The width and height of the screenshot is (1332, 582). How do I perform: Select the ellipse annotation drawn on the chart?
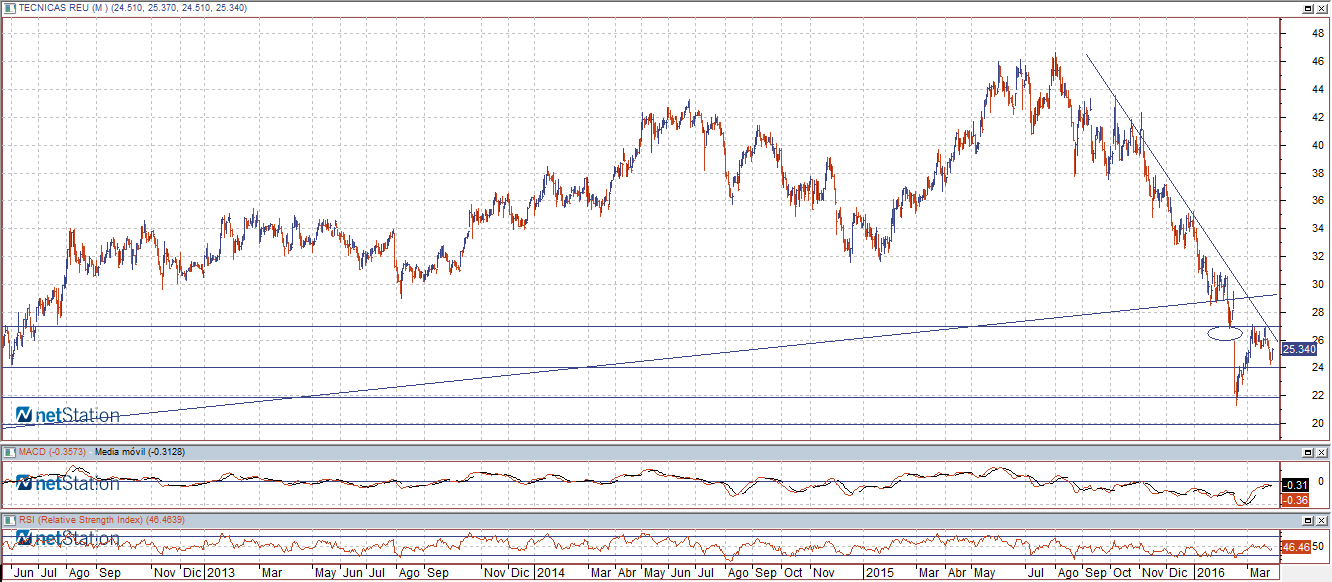pos(1225,333)
